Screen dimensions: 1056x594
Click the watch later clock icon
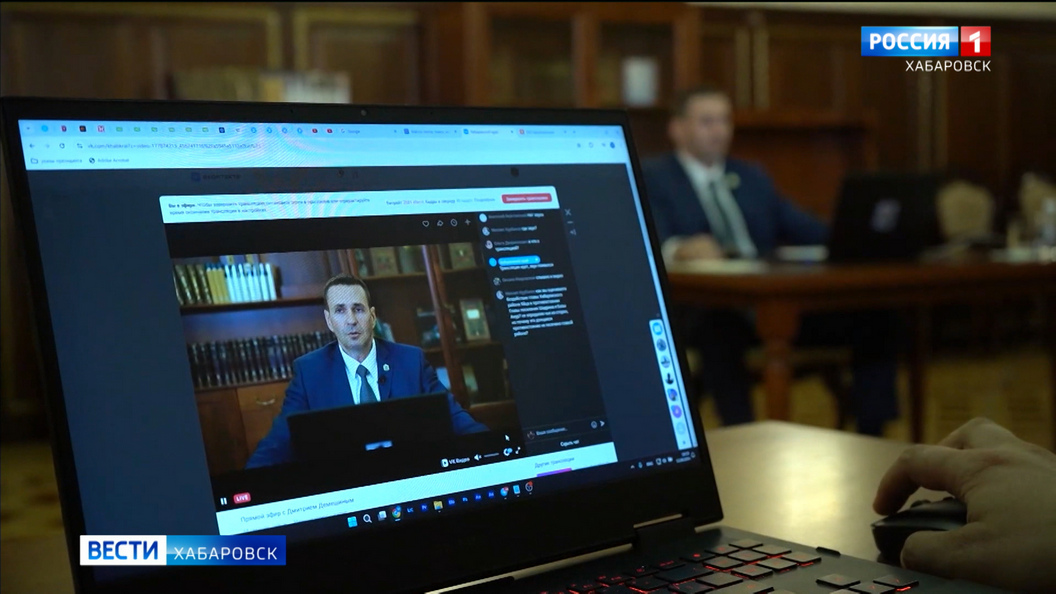tap(454, 222)
